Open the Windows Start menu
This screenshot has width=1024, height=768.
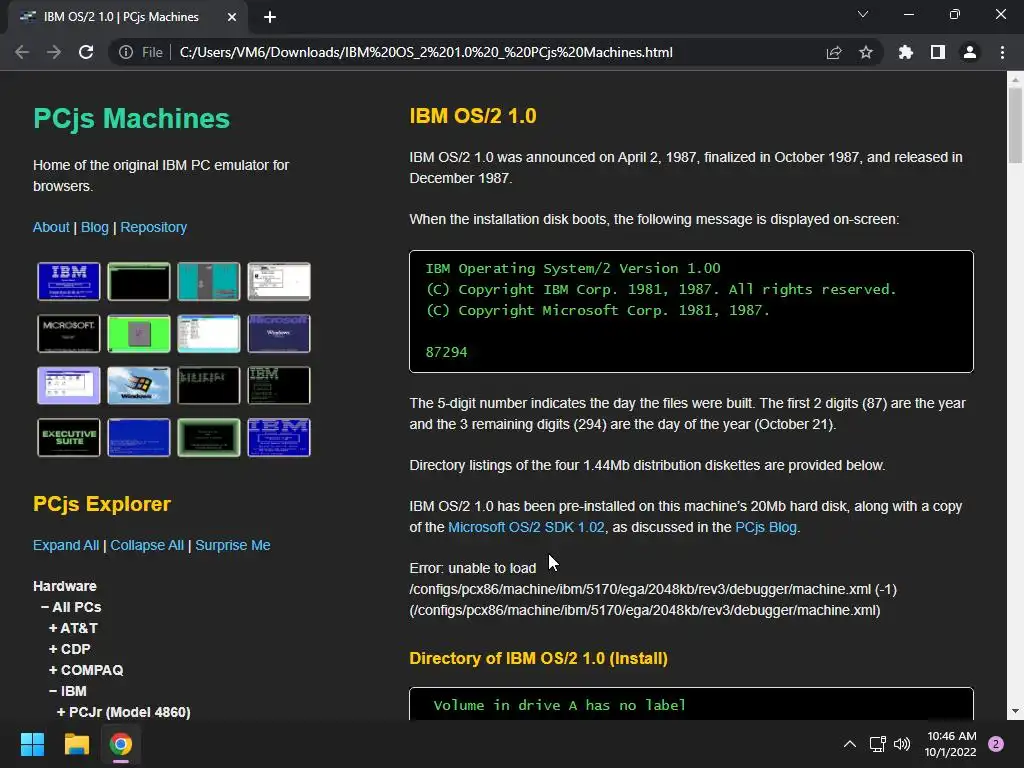(32, 744)
